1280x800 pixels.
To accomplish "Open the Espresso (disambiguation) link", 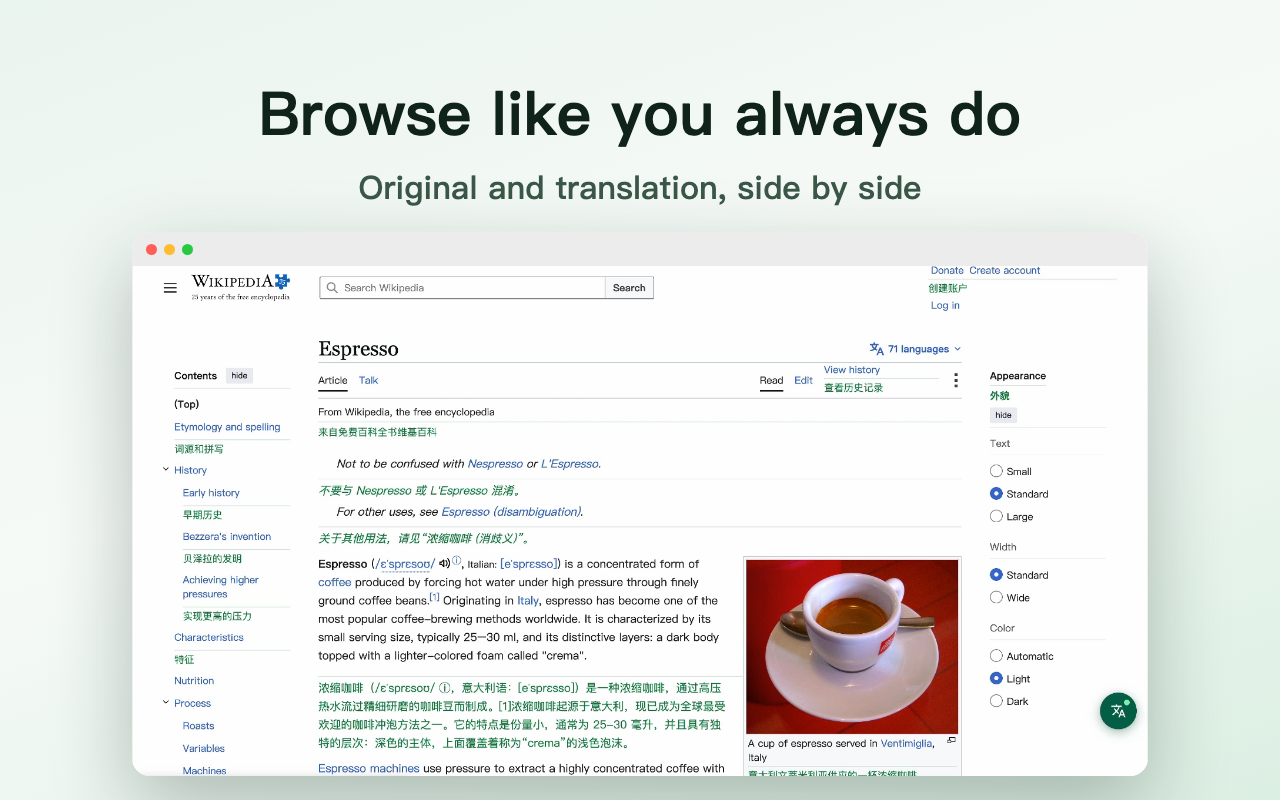I will point(511,512).
